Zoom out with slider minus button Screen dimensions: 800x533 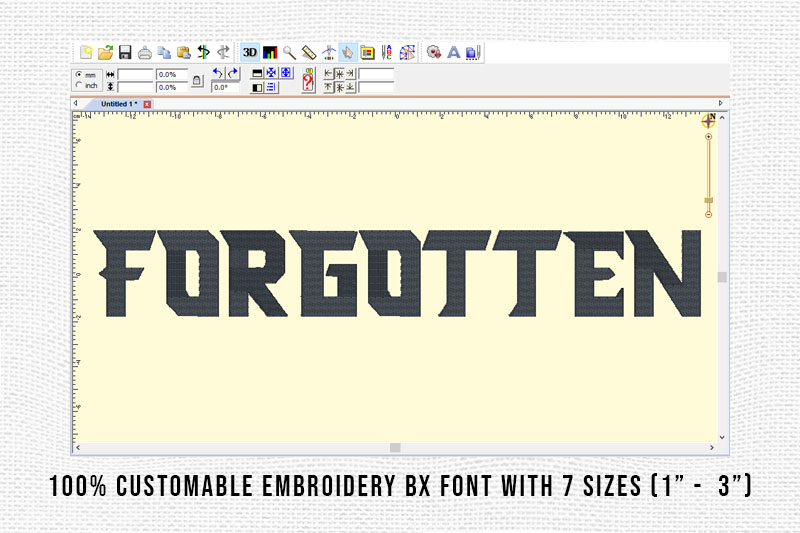tap(709, 215)
